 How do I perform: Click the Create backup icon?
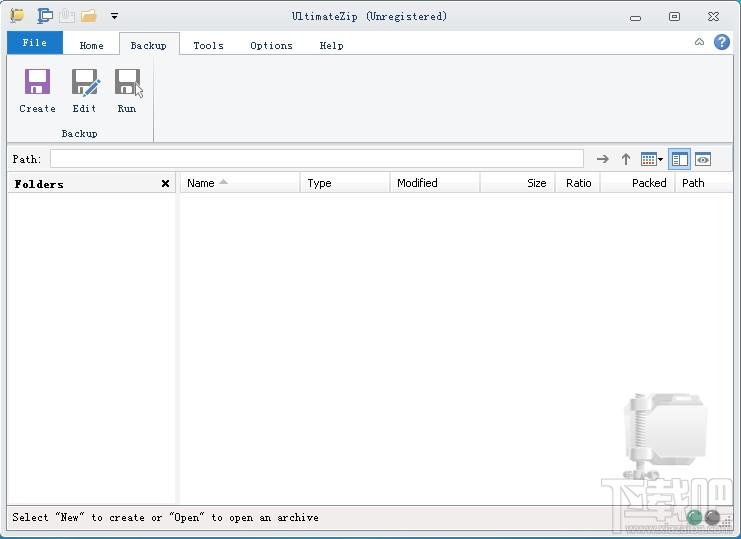[37, 90]
